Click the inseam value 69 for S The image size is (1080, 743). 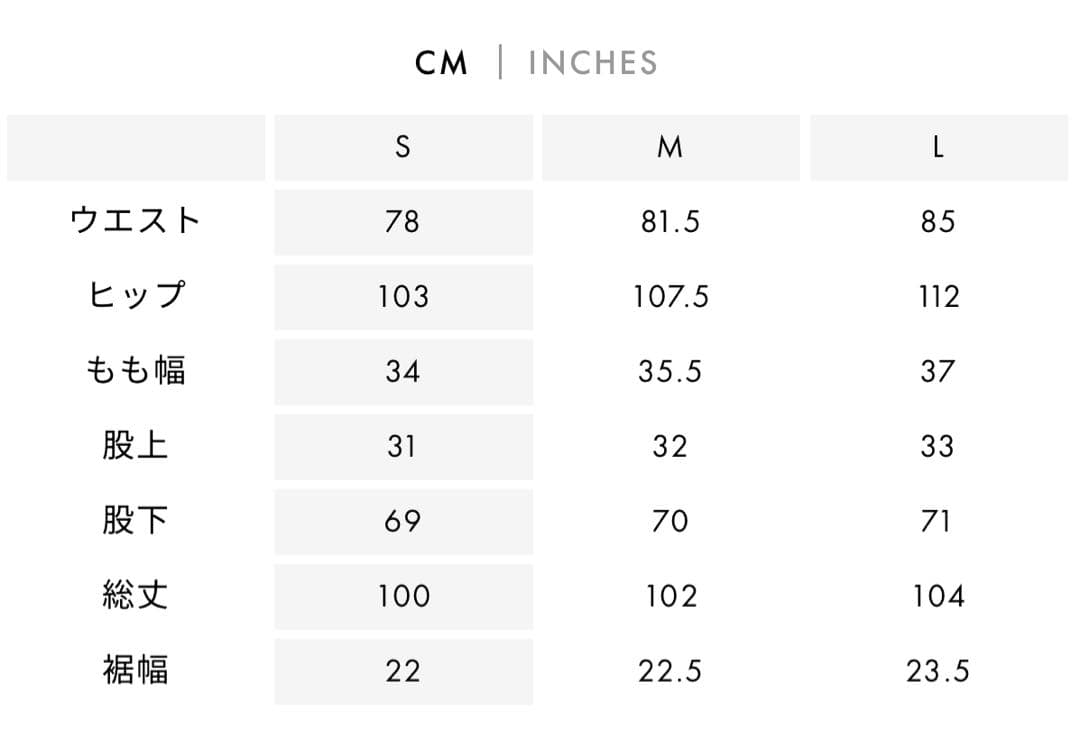coord(403,521)
